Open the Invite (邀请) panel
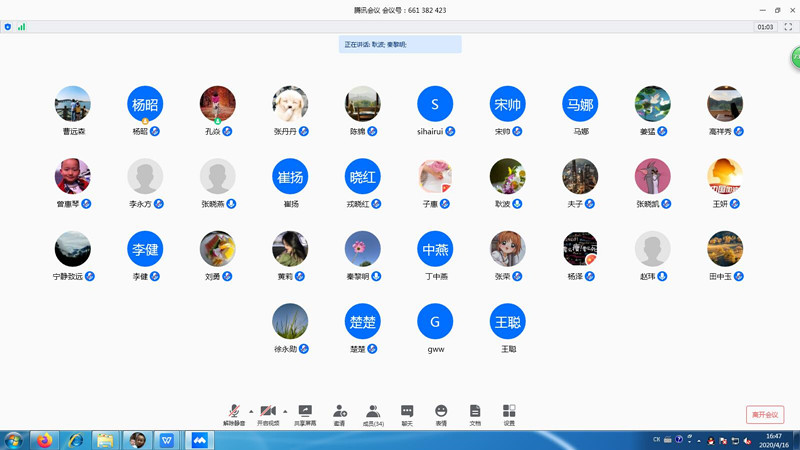This screenshot has height=450, width=800. pyautogui.click(x=339, y=413)
